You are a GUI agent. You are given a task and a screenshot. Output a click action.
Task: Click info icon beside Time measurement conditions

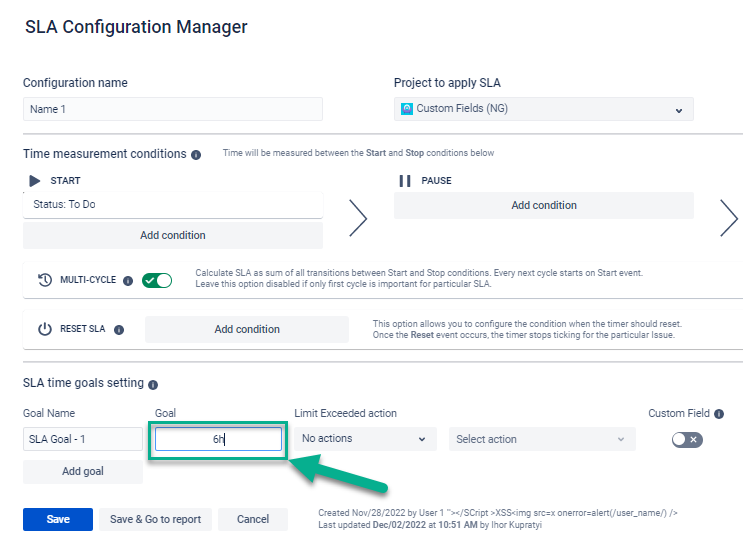tap(196, 155)
